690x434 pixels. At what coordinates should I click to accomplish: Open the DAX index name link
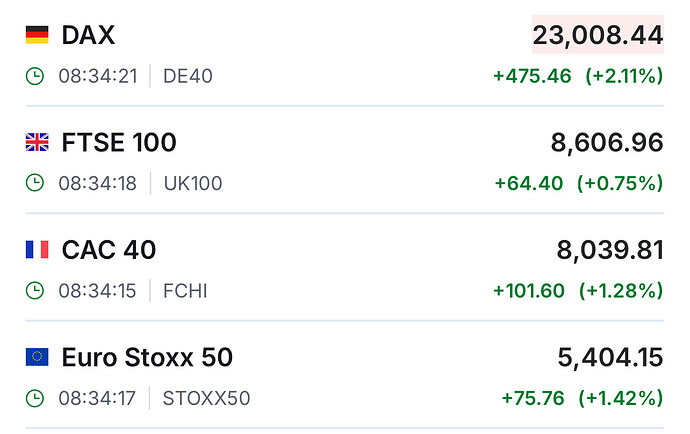click(x=88, y=36)
